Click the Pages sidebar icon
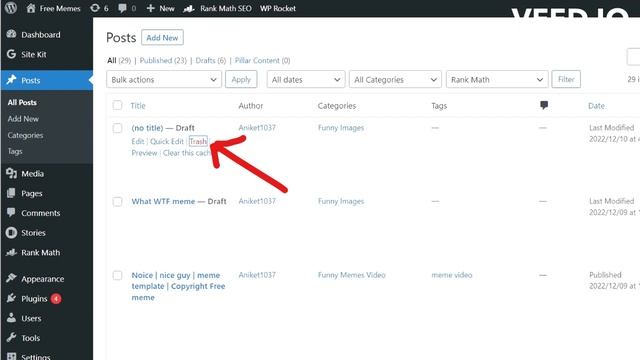The image size is (640, 360). 11,193
